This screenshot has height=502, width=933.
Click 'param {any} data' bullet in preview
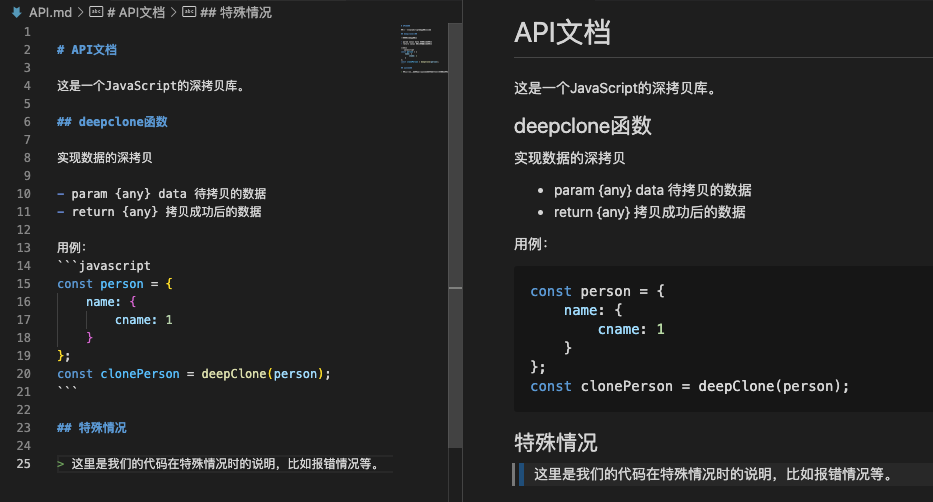(652, 190)
